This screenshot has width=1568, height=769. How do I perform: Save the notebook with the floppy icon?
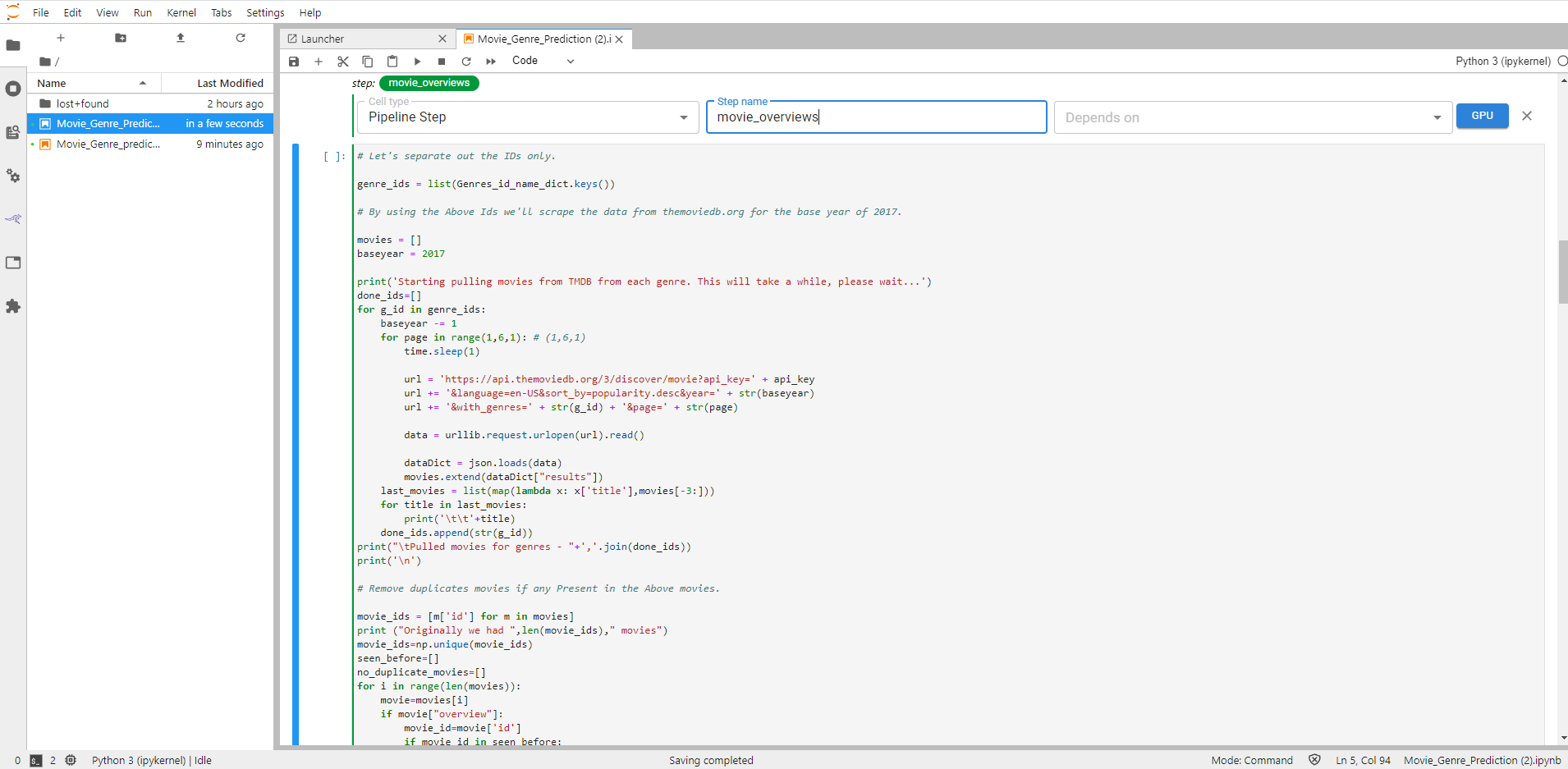coord(294,62)
